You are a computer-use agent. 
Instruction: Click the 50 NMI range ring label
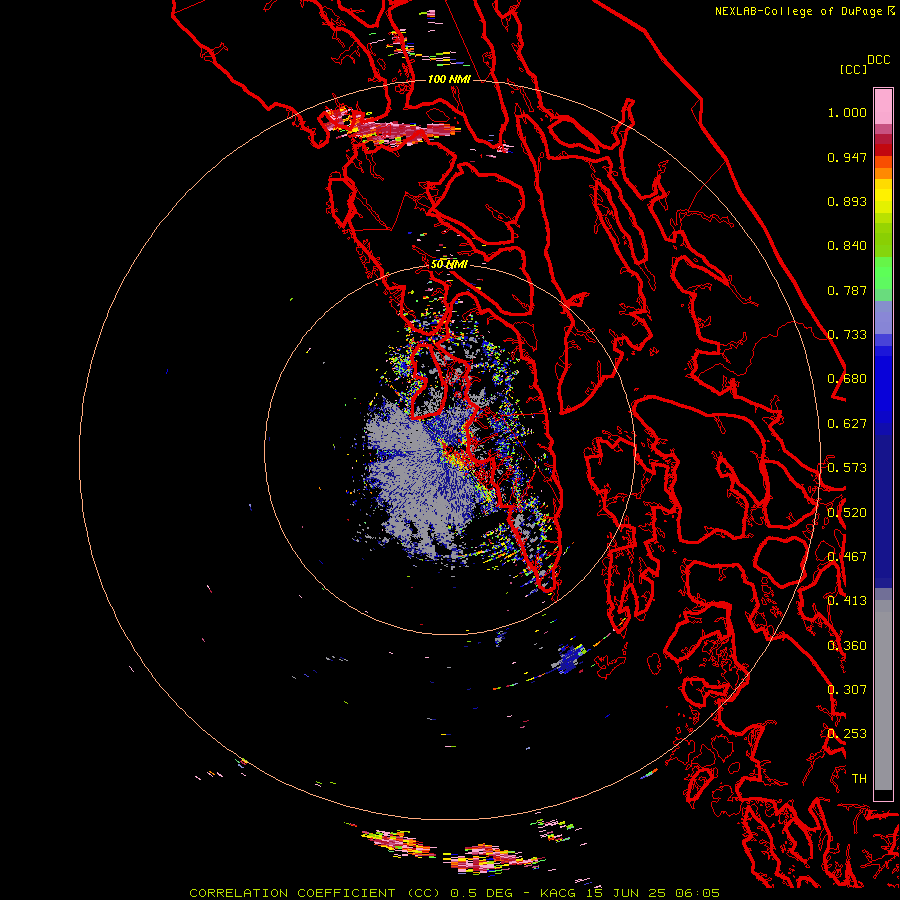pos(449,264)
